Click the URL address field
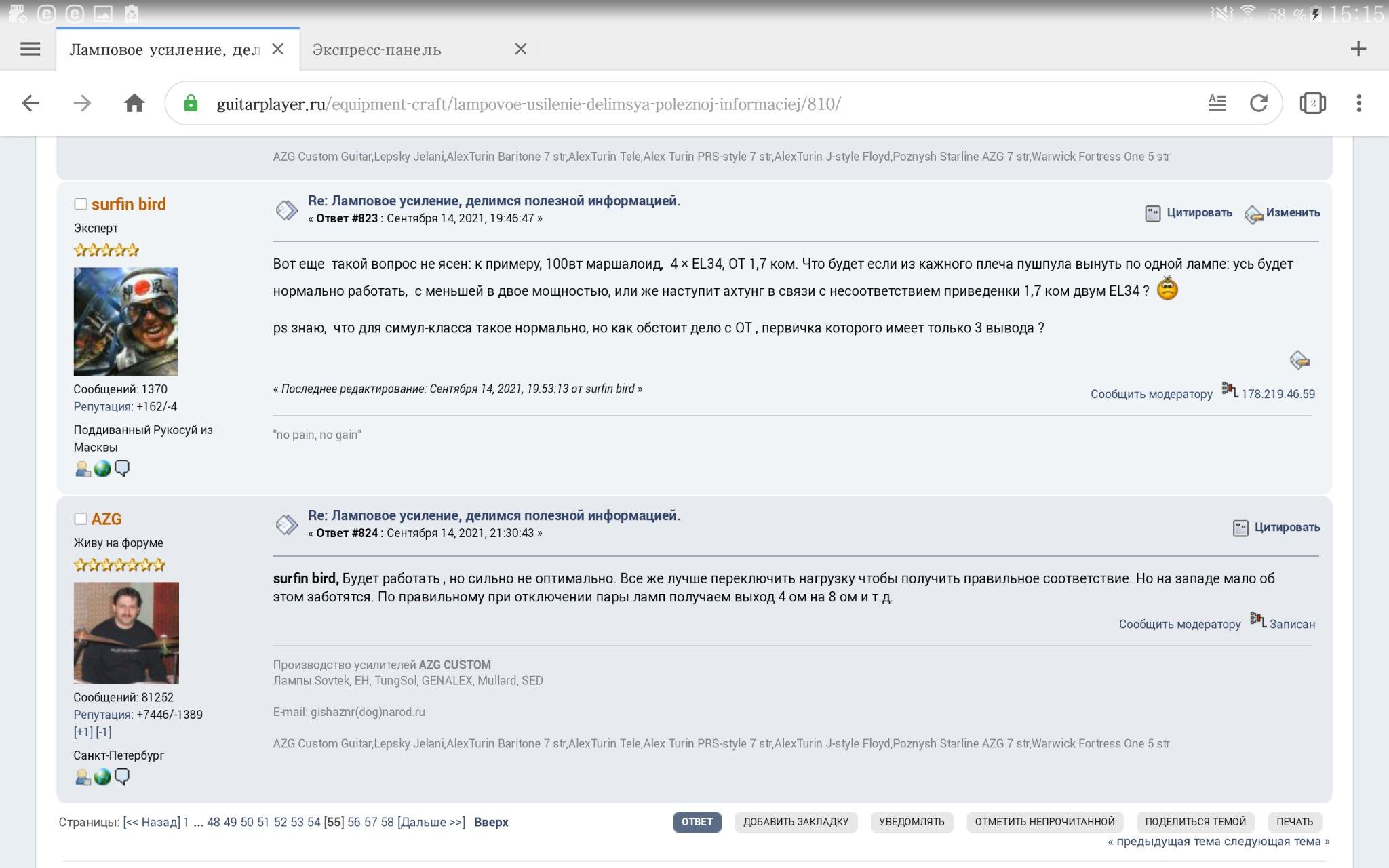 678,104
